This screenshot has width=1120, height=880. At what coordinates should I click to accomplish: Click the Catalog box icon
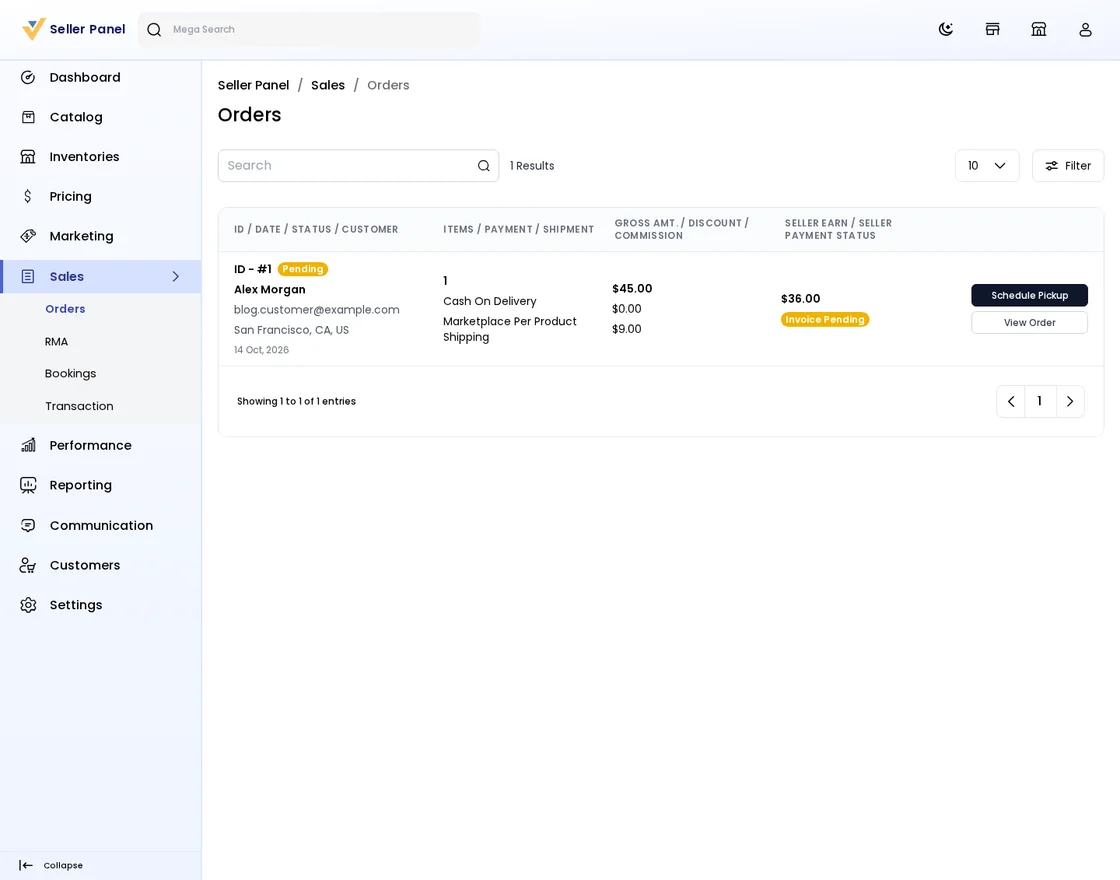coord(28,117)
